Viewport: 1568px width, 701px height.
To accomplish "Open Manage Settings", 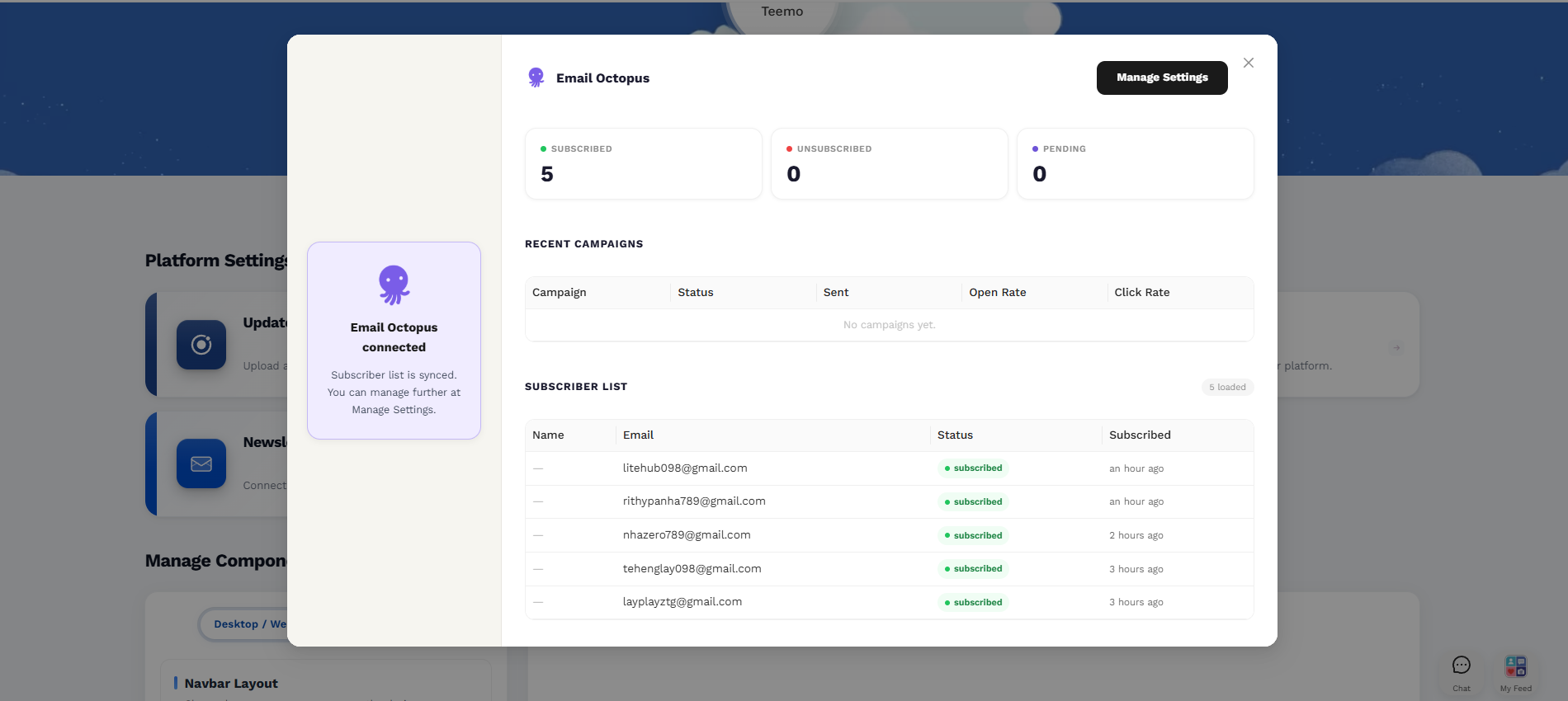I will coord(1162,78).
